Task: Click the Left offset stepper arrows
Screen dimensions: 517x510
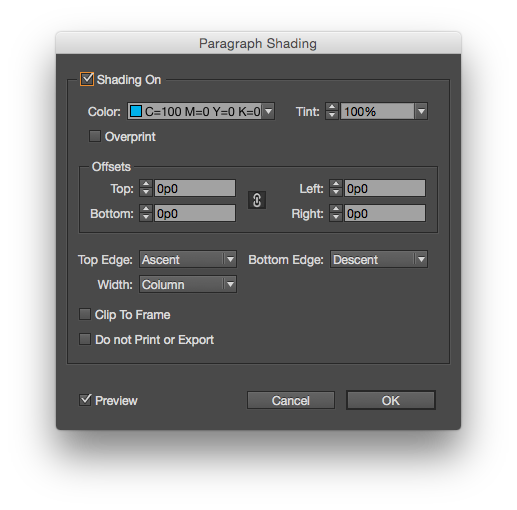Action: [336, 188]
